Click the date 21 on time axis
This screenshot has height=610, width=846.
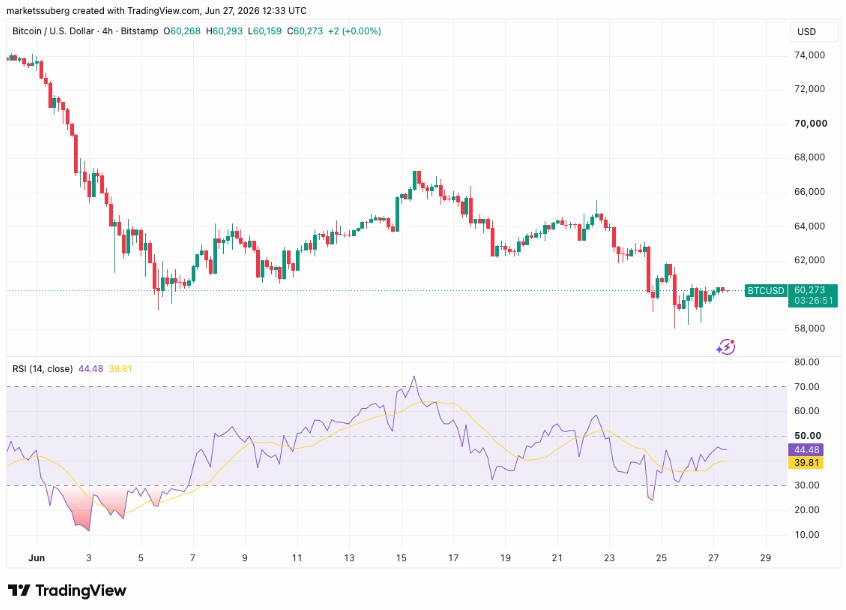click(x=557, y=558)
